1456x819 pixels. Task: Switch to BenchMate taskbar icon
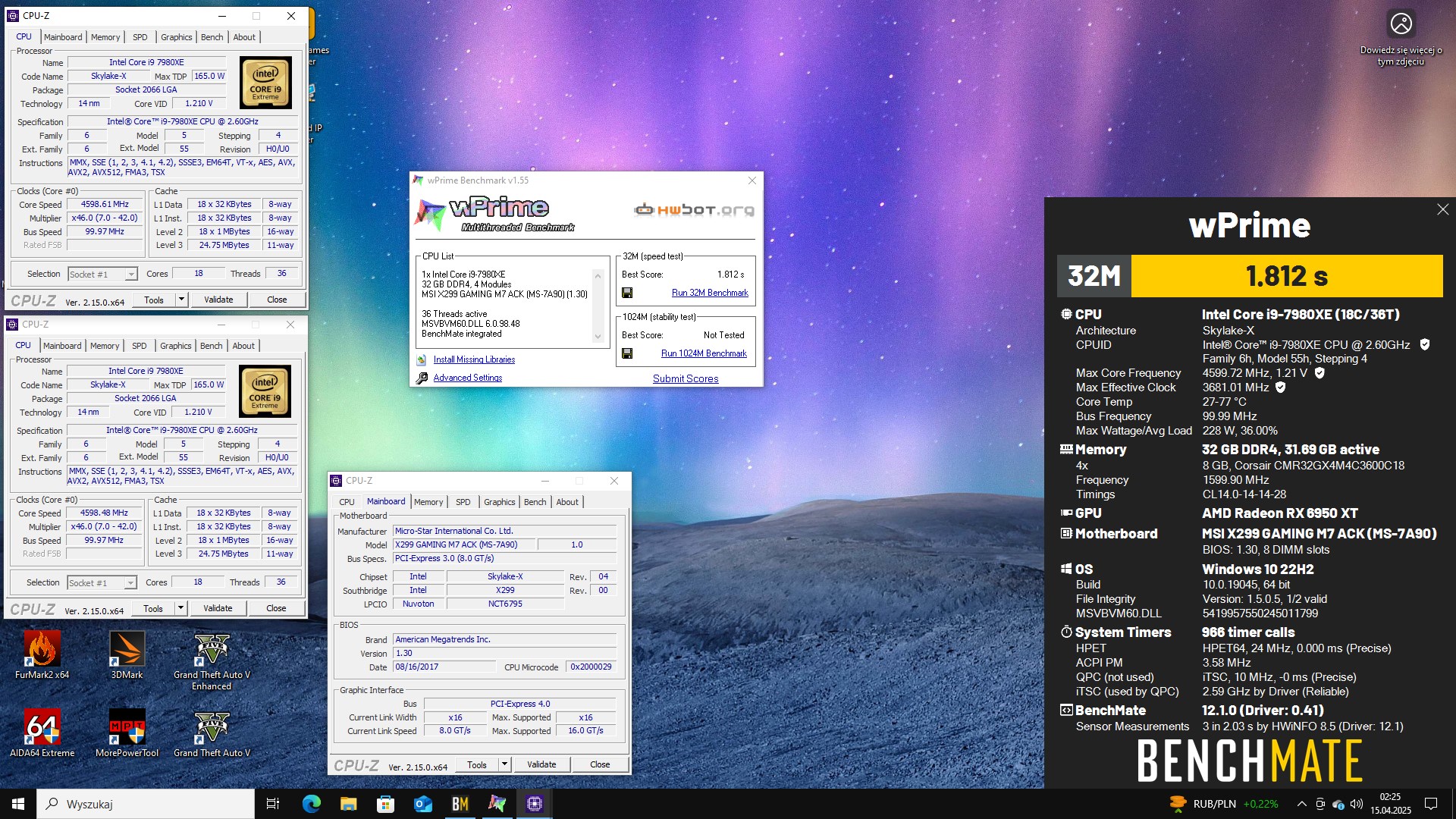(460, 804)
